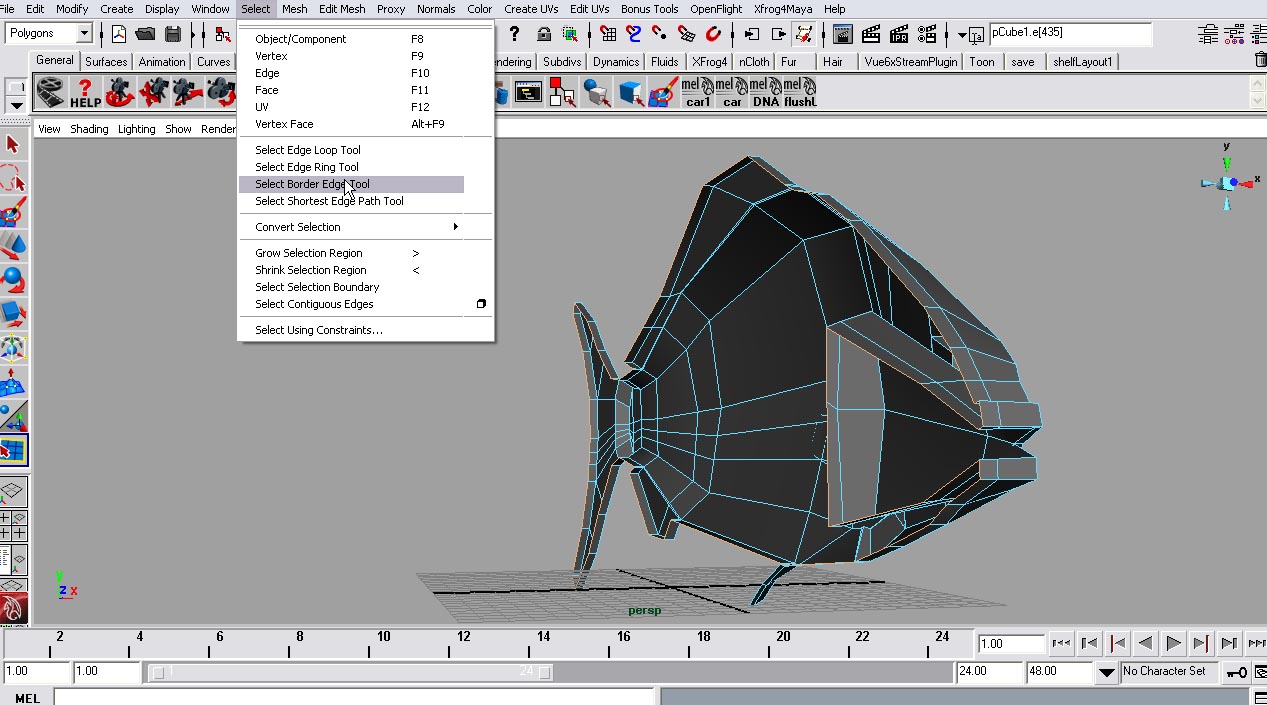Choose the Soft Modification tool
Viewport: 1267px width, 705px height.
coord(13,382)
